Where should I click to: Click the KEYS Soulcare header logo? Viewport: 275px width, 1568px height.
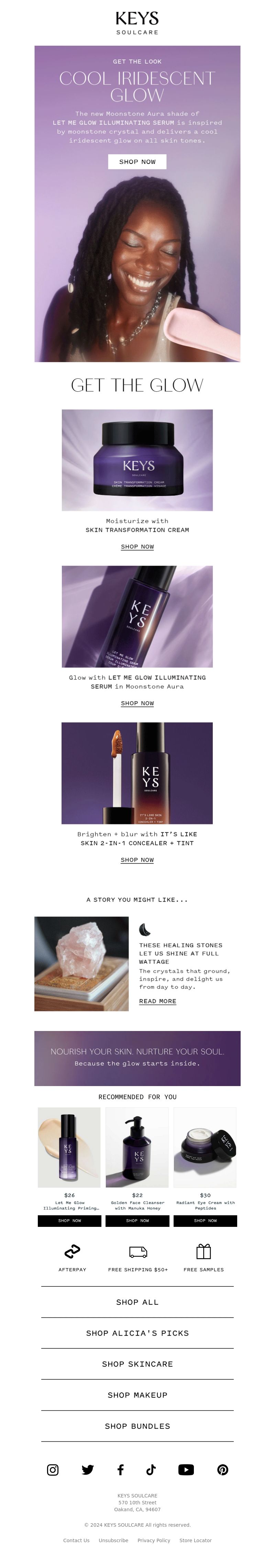coord(137,22)
